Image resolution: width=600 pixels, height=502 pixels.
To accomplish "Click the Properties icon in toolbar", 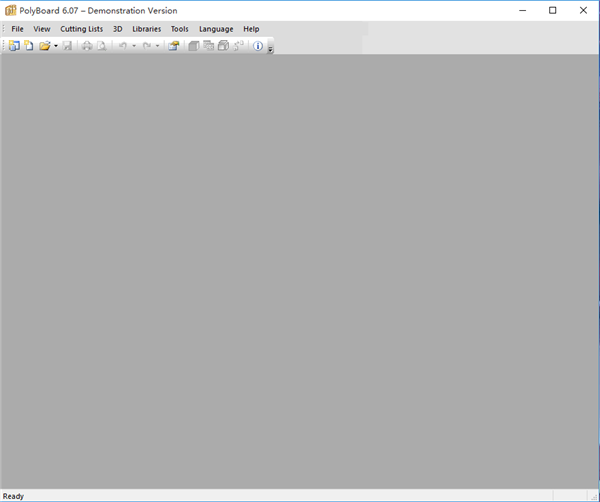I will click(x=174, y=46).
